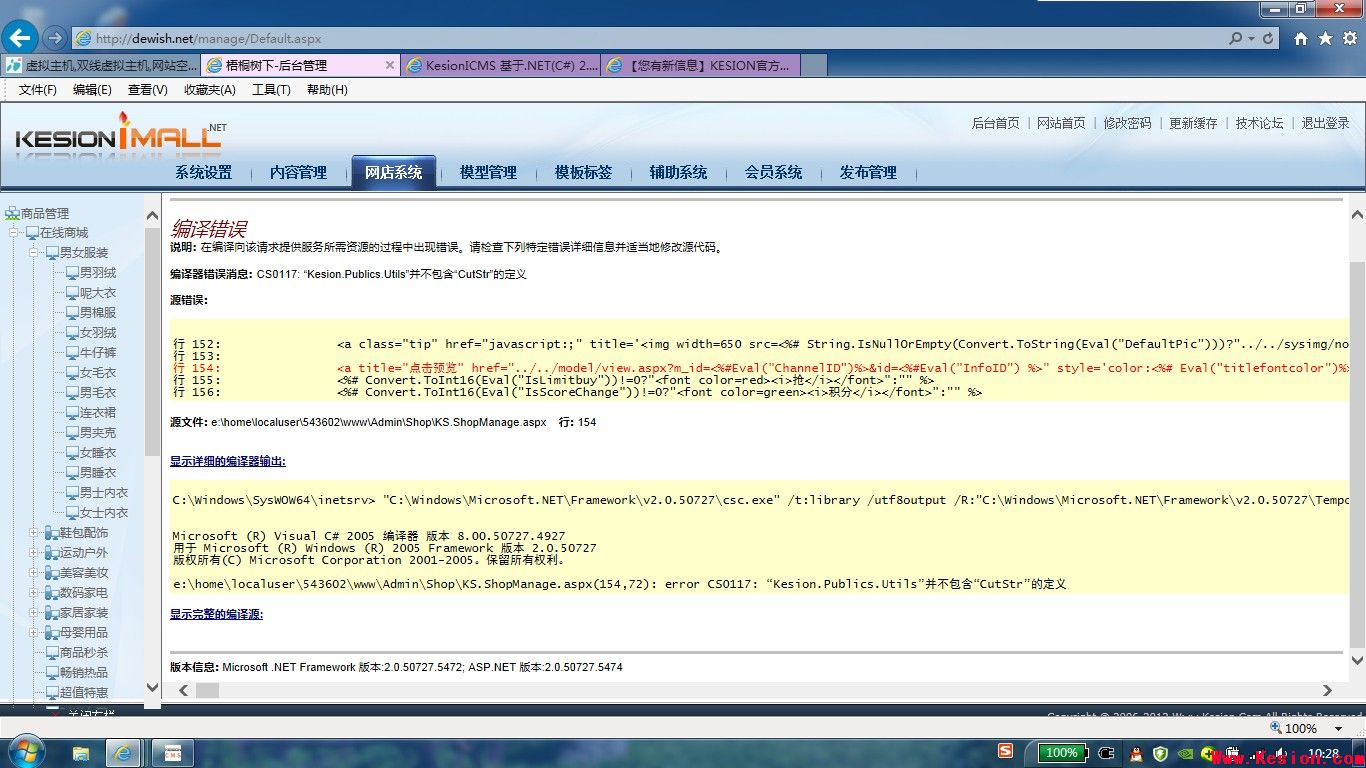Click the 后台首页 link

point(996,123)
